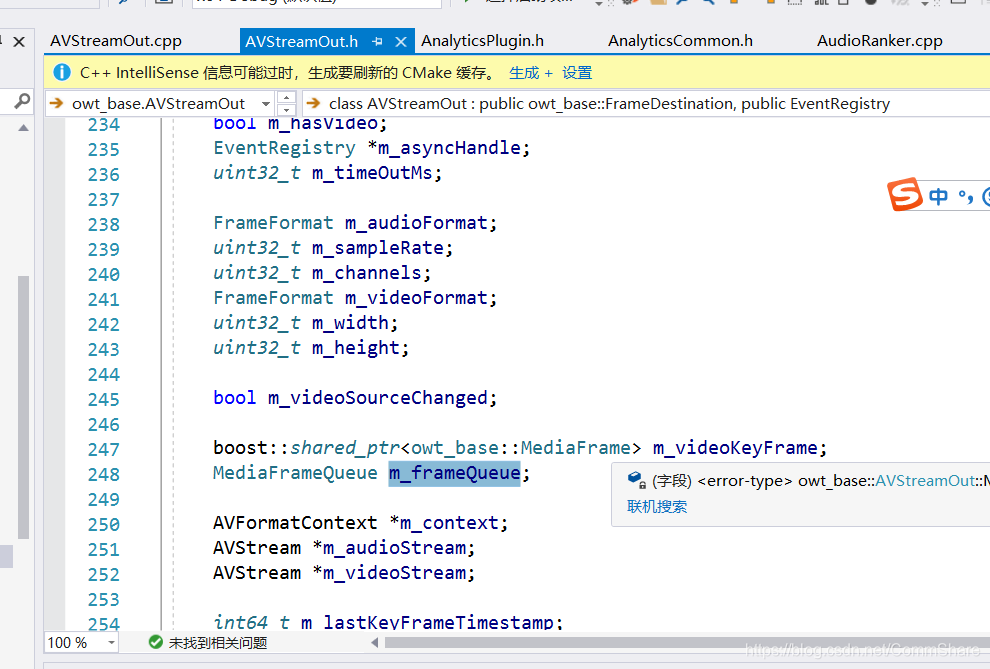Click line number 248 in the gutter
990x669 pixels.
pos(104,475)
